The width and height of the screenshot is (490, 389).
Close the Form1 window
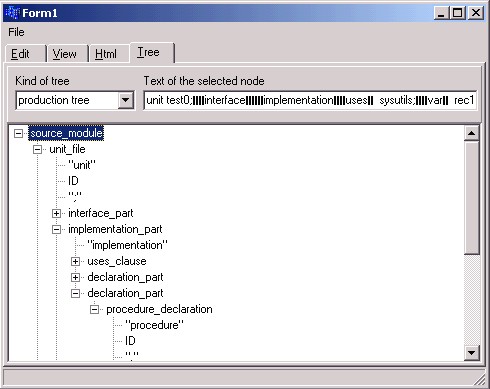[x=476, y=13]
